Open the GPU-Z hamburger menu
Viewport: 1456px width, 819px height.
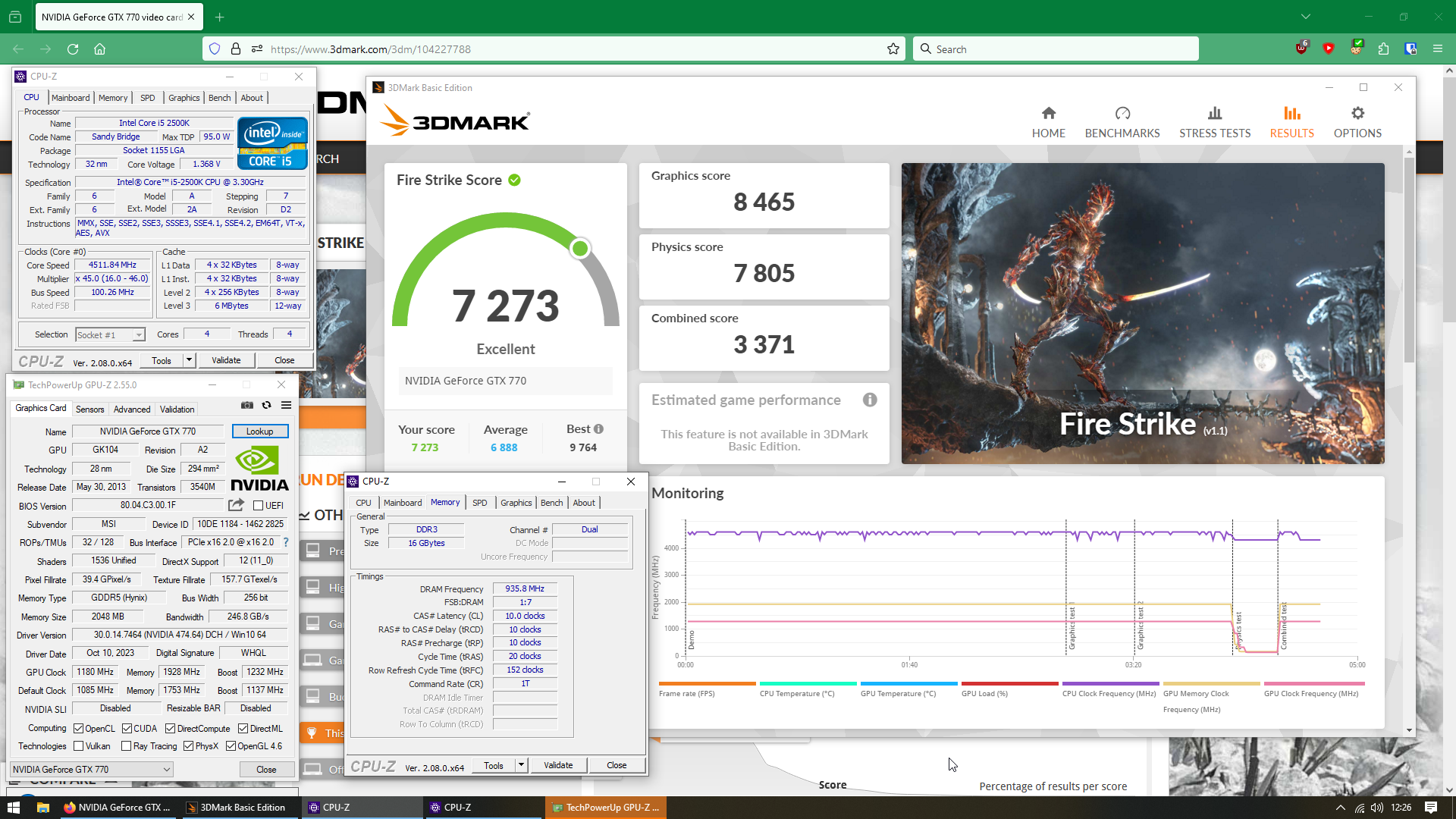tap(286, 405)
